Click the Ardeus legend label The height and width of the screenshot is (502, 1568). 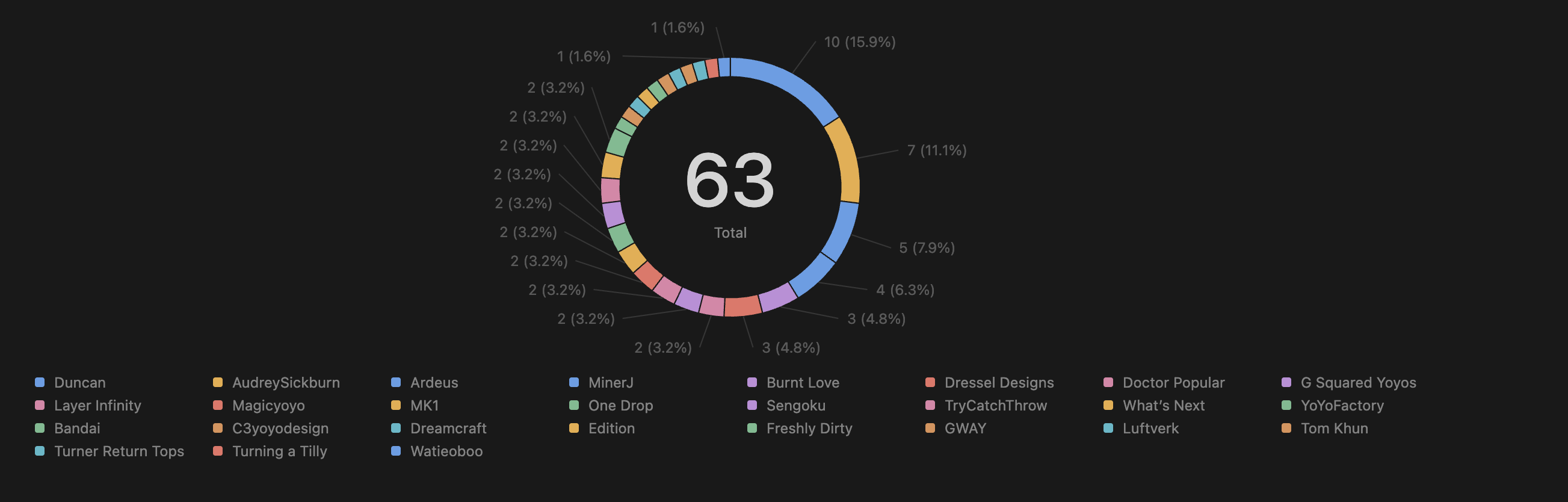point(434,383)
